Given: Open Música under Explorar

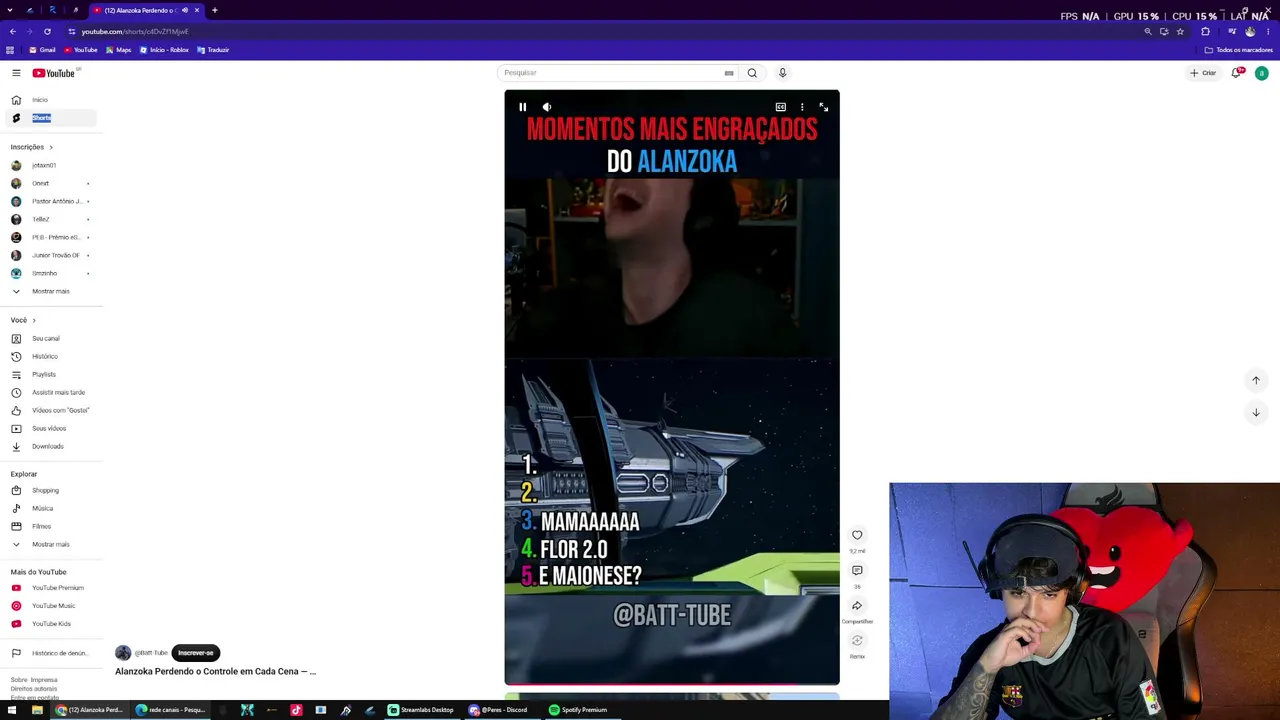Looking at the screenshot, I should pyautogui.click(x=48, y=508).
